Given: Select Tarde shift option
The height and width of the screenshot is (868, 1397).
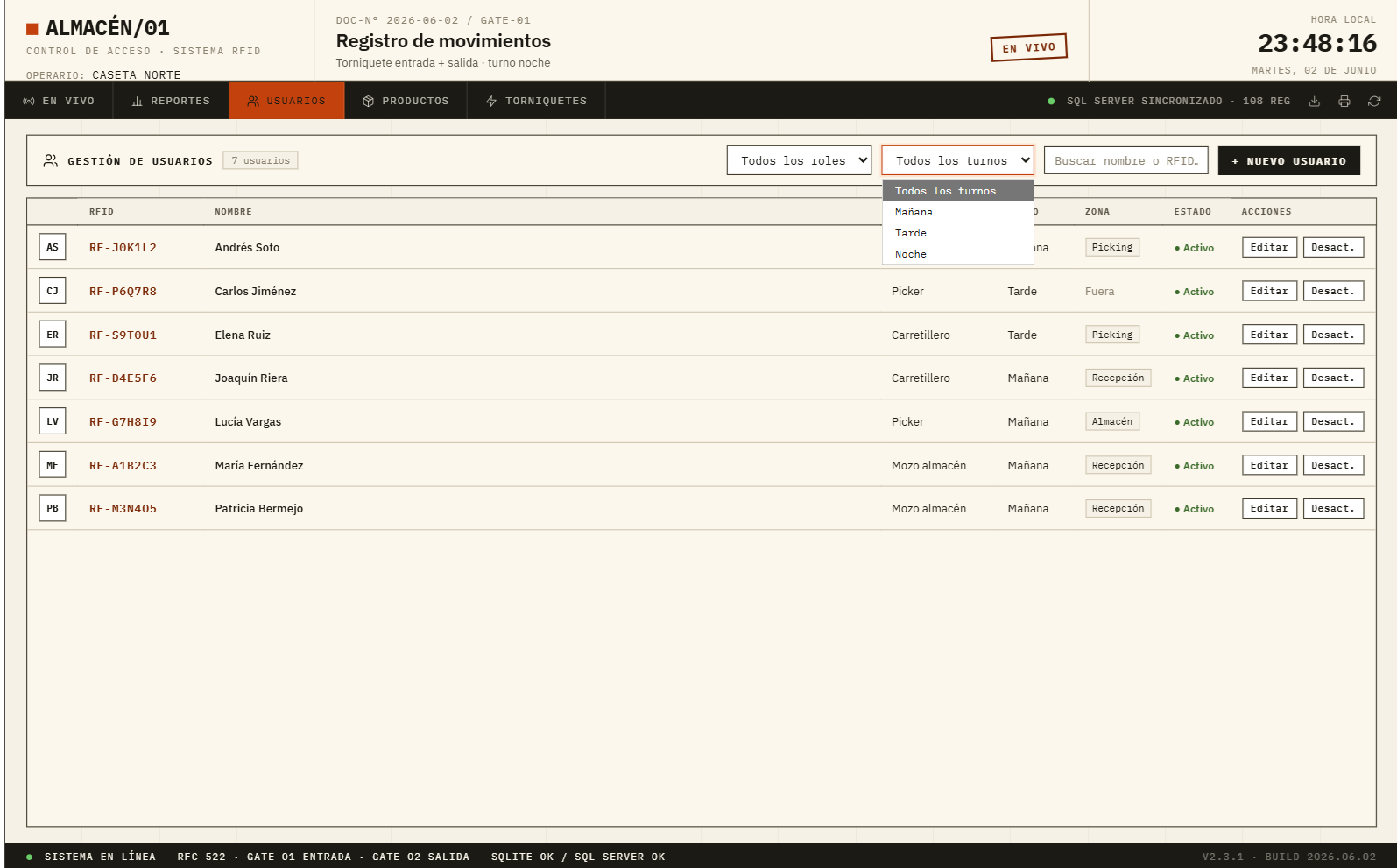Looking at the screenshot, I should pos(958,233).
